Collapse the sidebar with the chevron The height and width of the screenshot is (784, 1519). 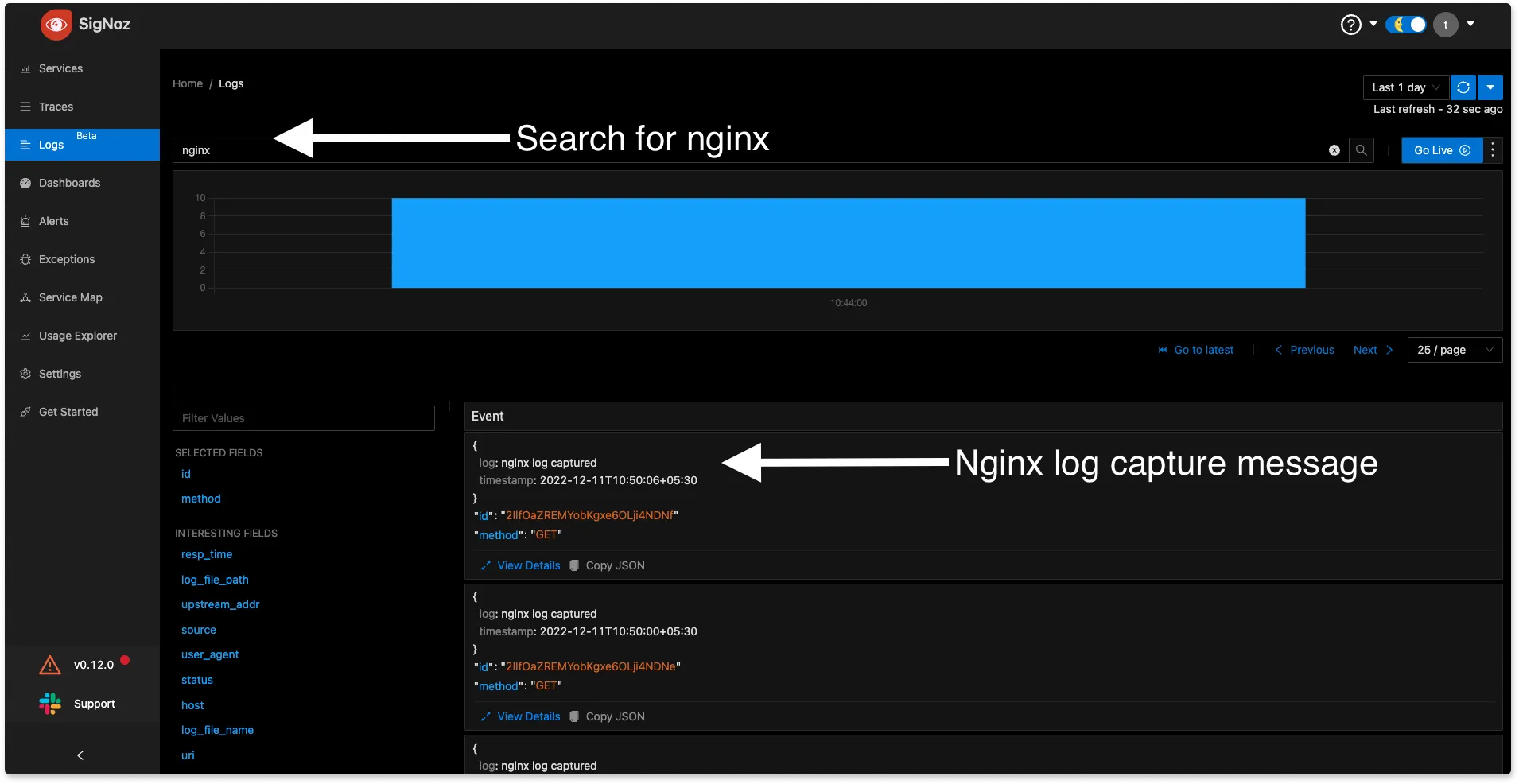tap(80, 755)
